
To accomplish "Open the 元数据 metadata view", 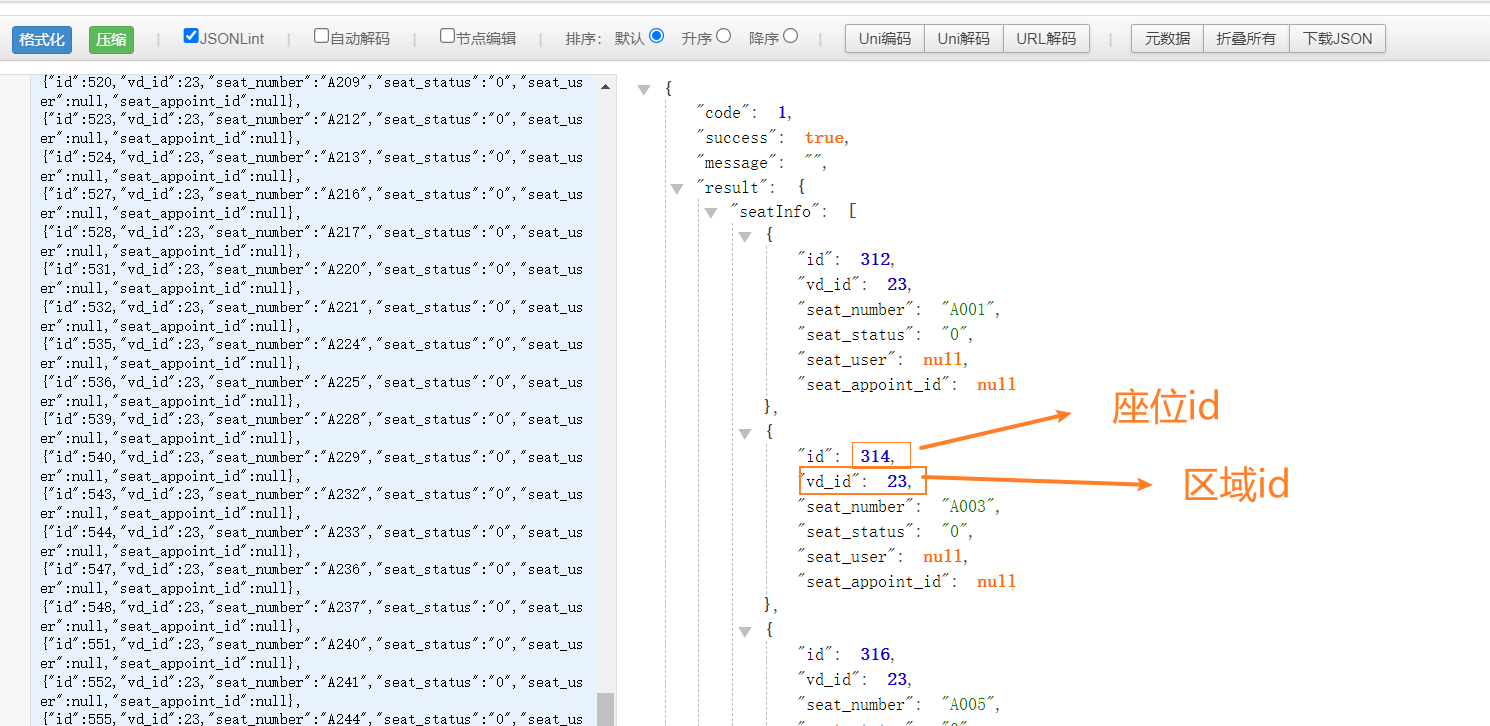I will [x=1167, y=39].
